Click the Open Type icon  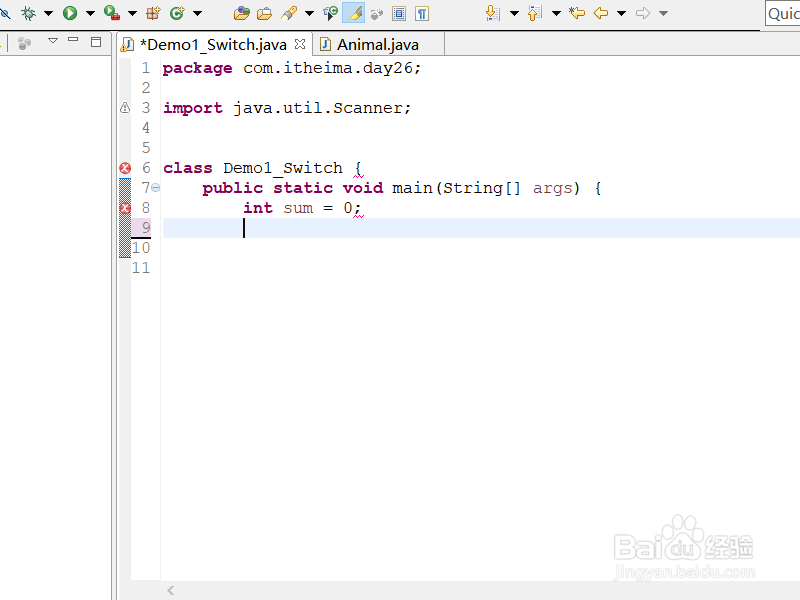[241, 13]
